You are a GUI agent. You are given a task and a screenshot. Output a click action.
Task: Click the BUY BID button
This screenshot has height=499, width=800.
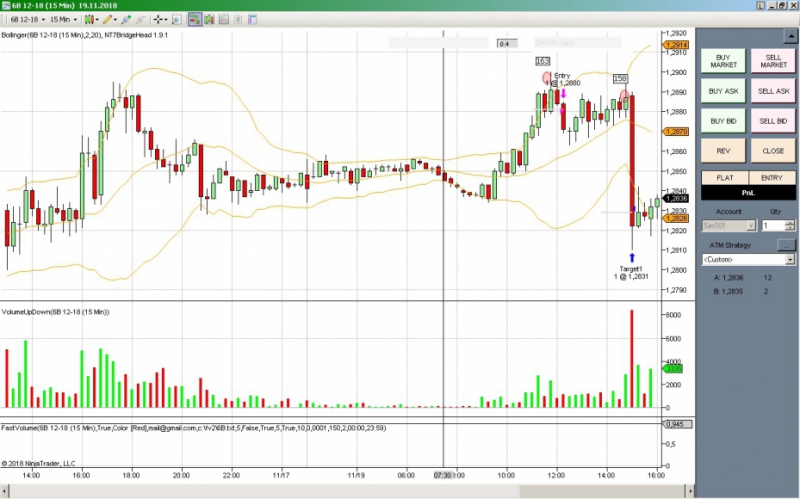[x=723, y=121]
